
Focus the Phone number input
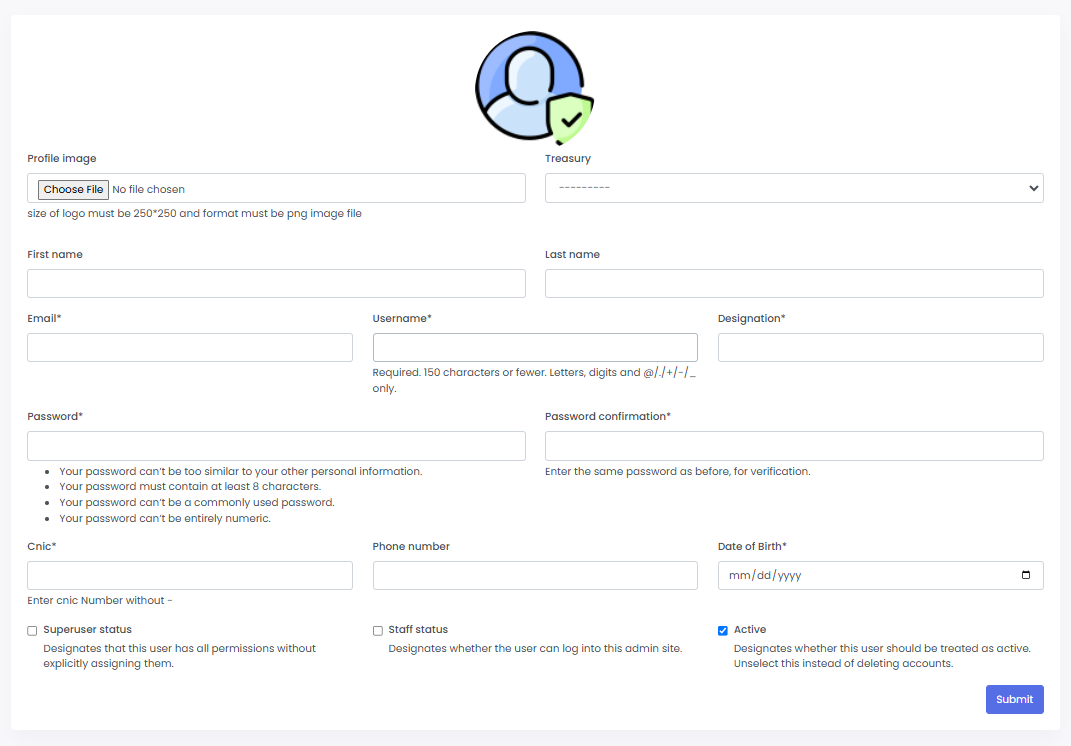coord(535,575)
